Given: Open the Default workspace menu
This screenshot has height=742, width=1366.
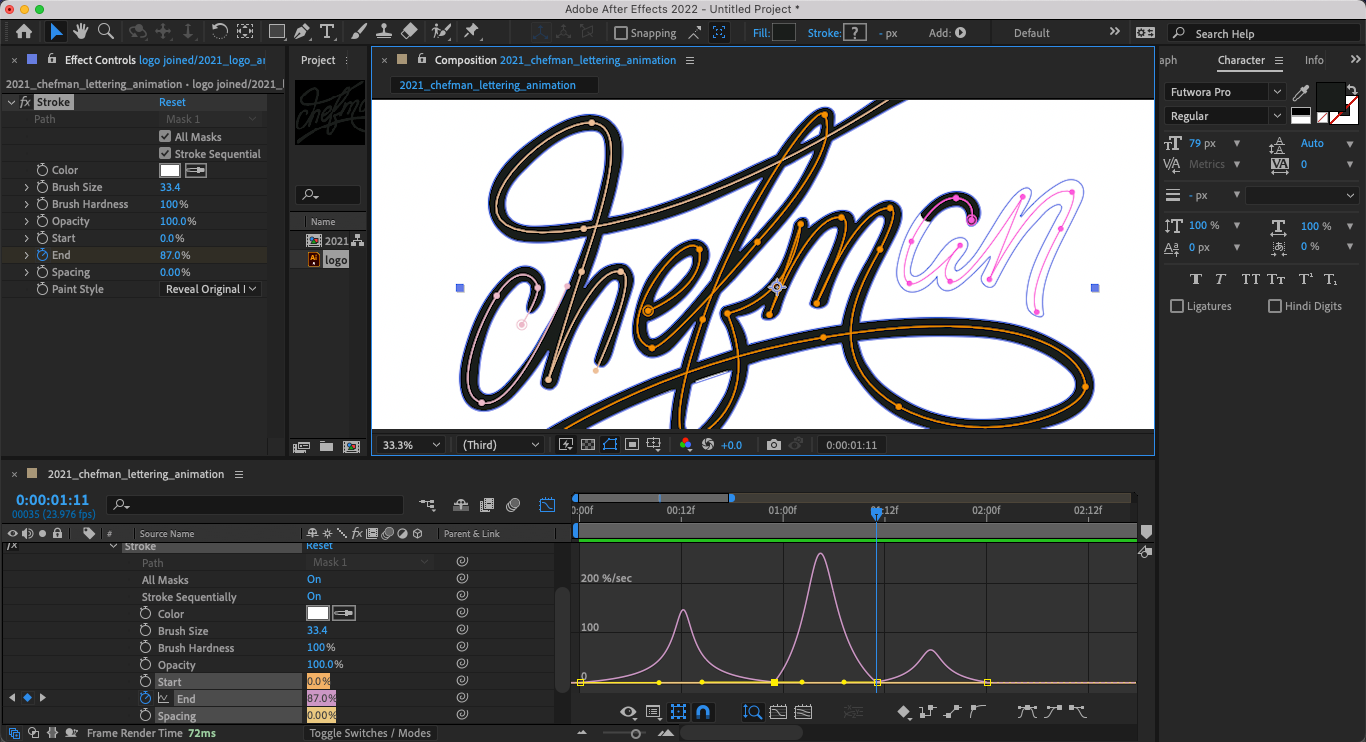Looking at the screenshot, I should pos(1032,33).
